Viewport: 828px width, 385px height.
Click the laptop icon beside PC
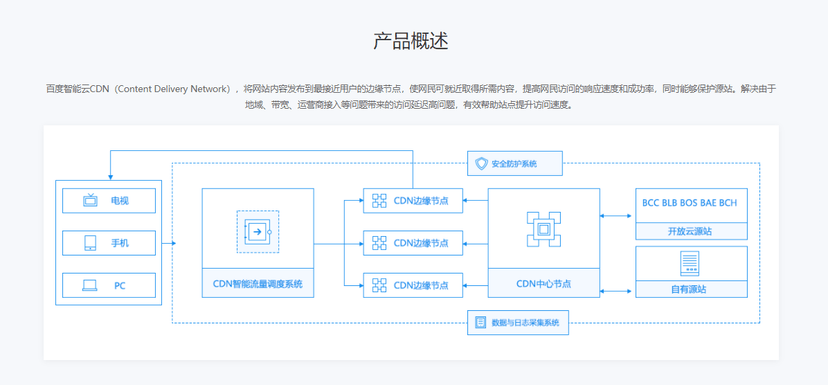90,286
